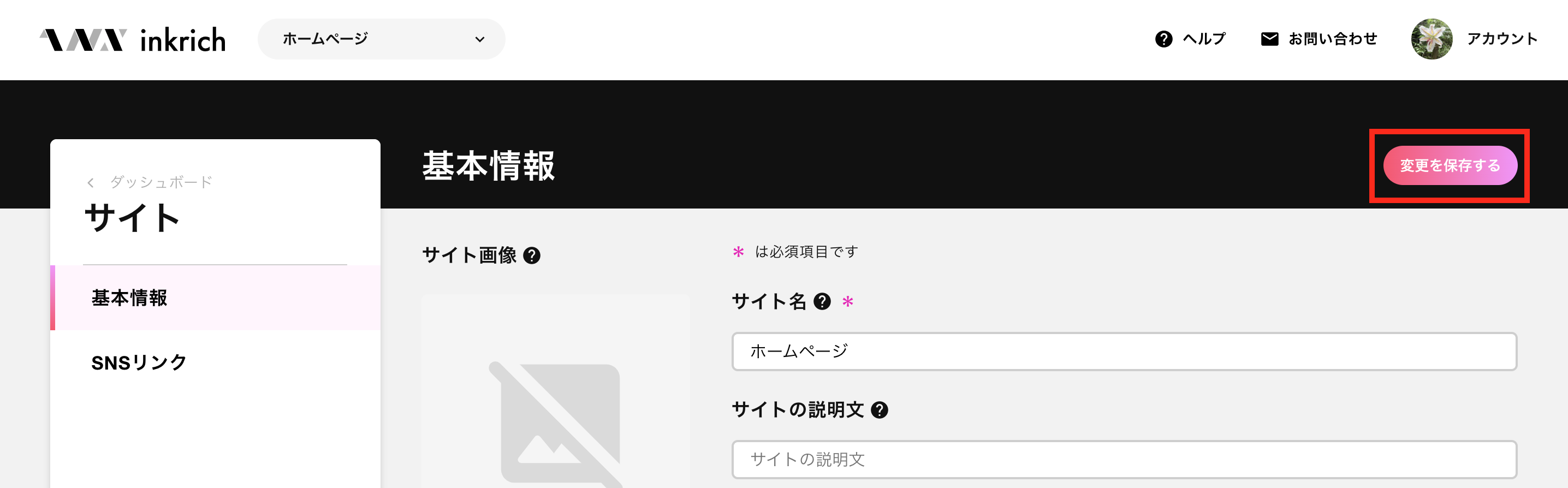This screenshot has width=1568, height=488.
Task: Open the ホームページ site dropdown
Action: (x=381, y=39)
